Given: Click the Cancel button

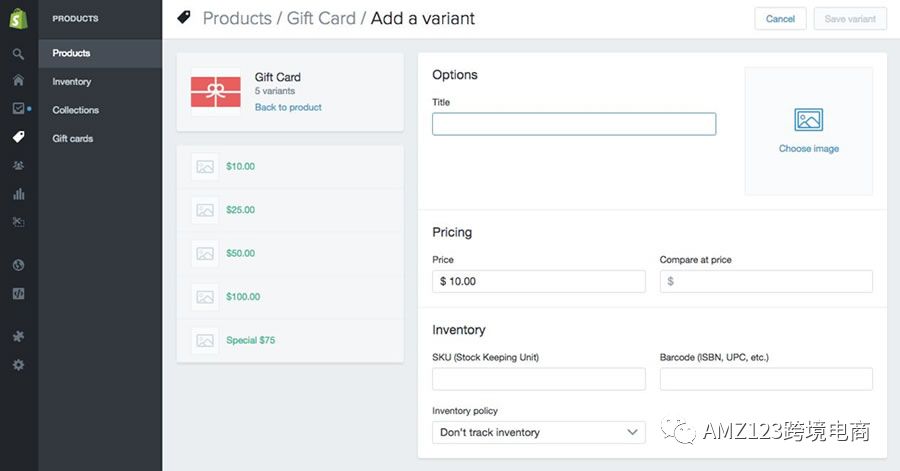Looking at the screenshot, I should (780, 19).
